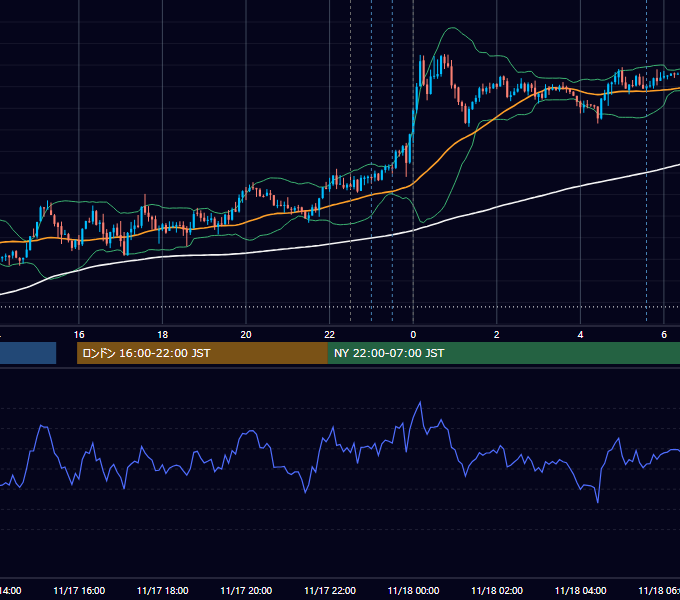Click the 11/18 02:00 date label
680x600 pixels.
(497, 590)
